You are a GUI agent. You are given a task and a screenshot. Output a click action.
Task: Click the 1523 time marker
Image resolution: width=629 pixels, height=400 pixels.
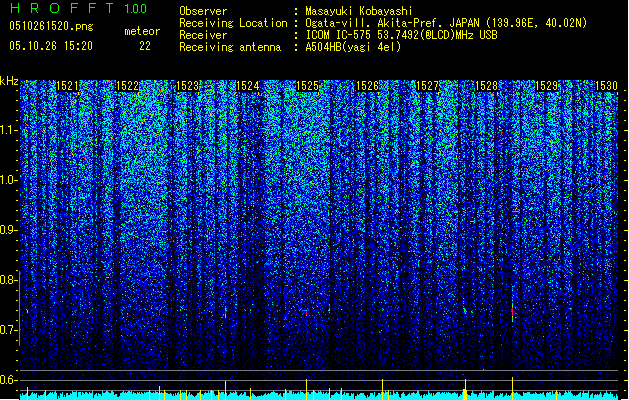(x=187, y=86)
